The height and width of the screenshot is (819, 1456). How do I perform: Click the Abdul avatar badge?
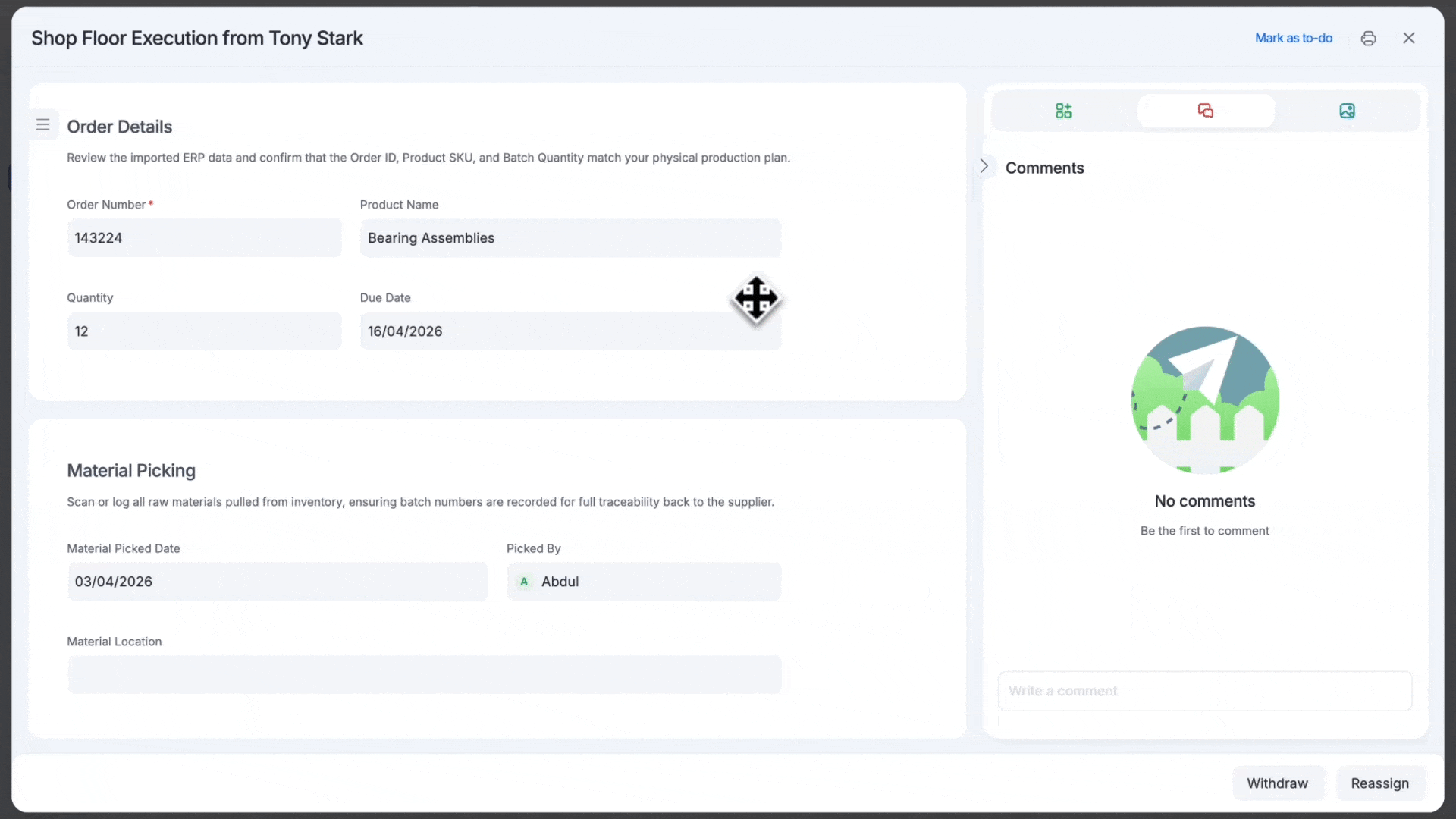[x=524, y=582]
